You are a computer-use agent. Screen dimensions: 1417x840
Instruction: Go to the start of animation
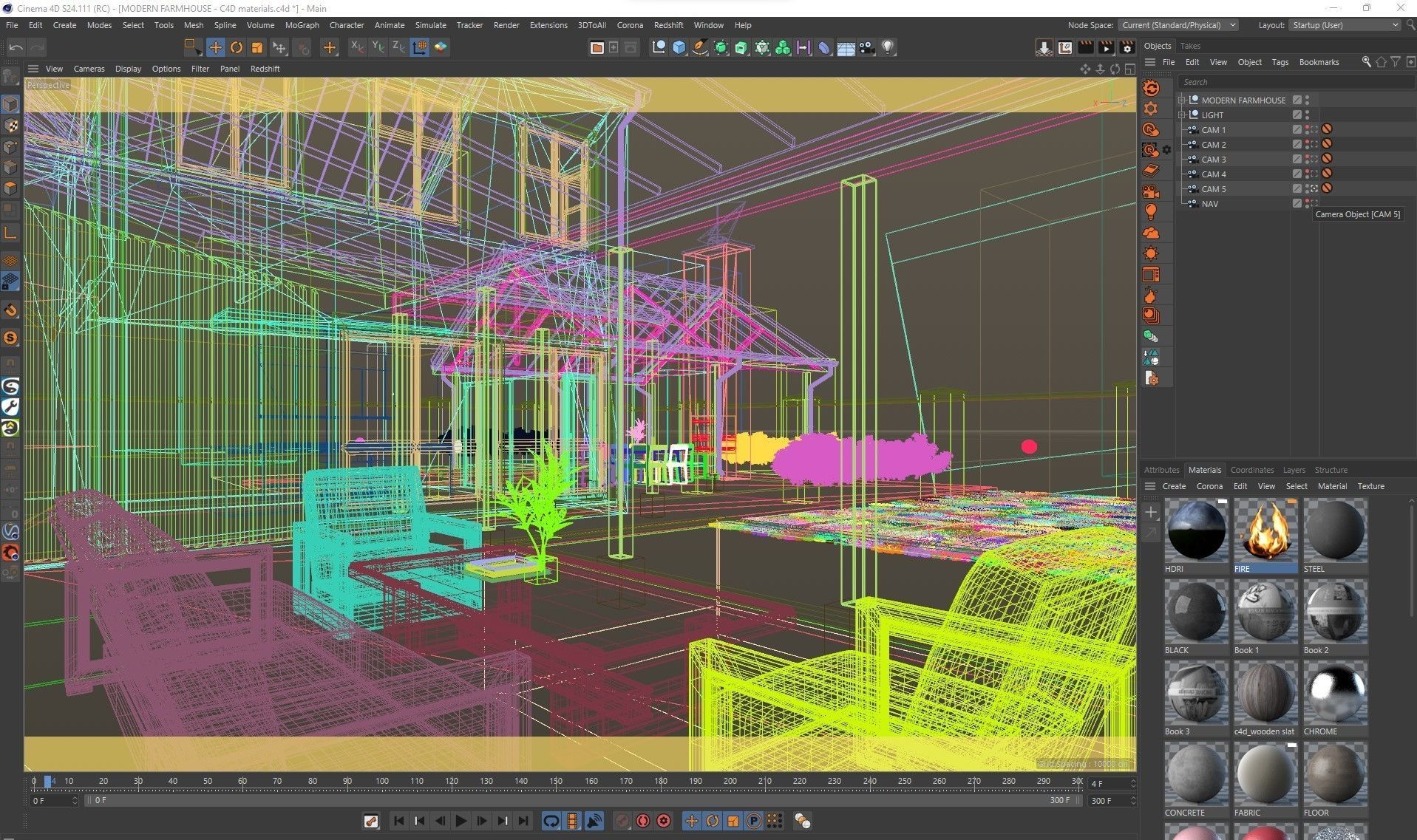[x=398, y=821]
